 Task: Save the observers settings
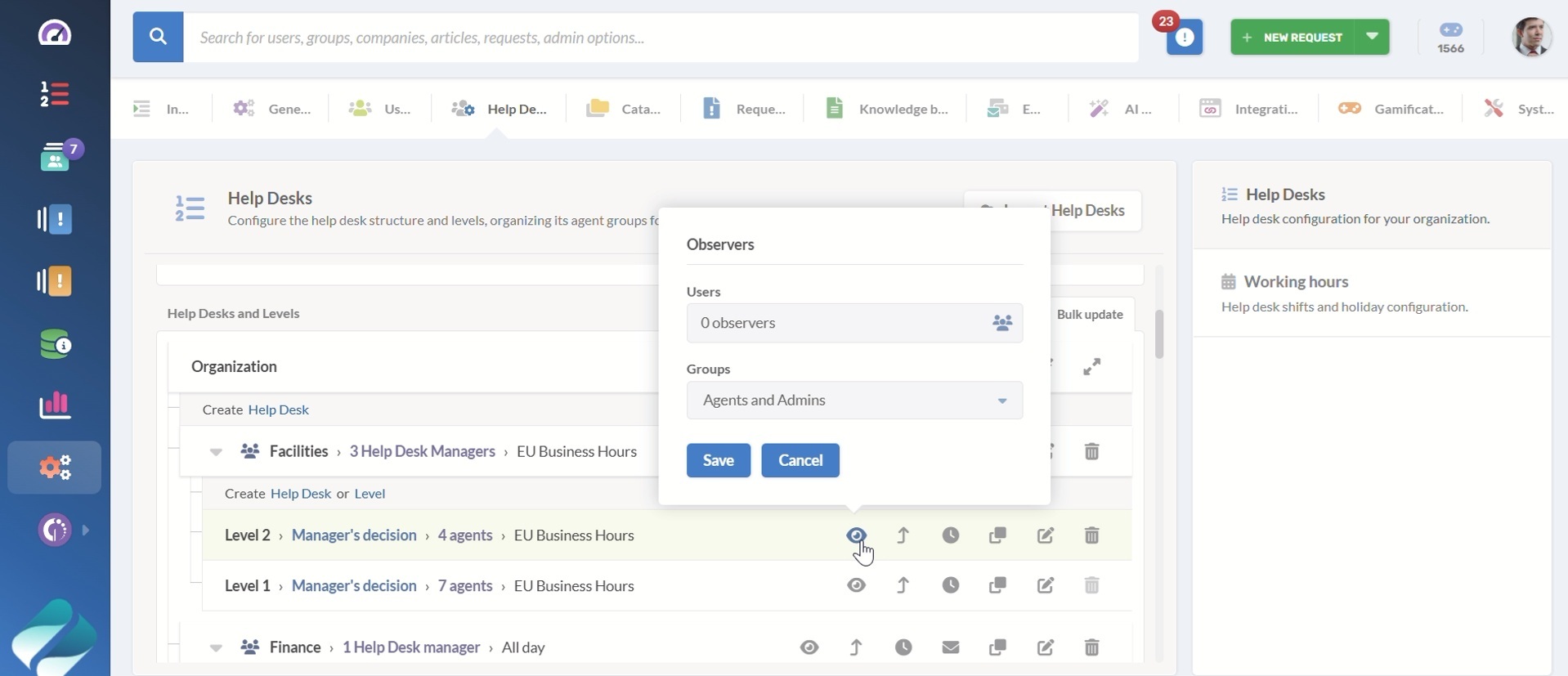click(x=718, y=460)
